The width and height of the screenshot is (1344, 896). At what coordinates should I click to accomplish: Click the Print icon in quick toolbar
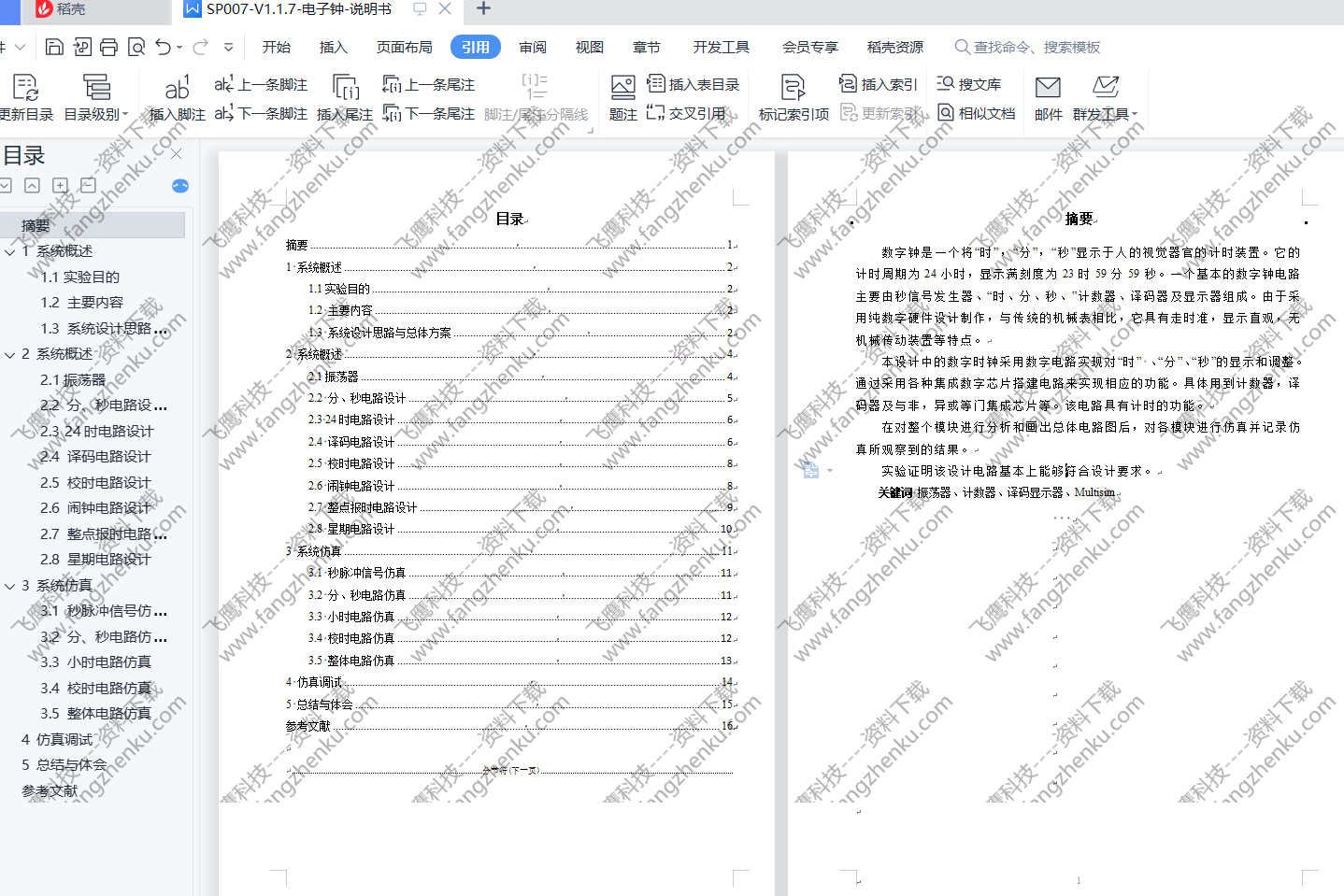point(108,47)
